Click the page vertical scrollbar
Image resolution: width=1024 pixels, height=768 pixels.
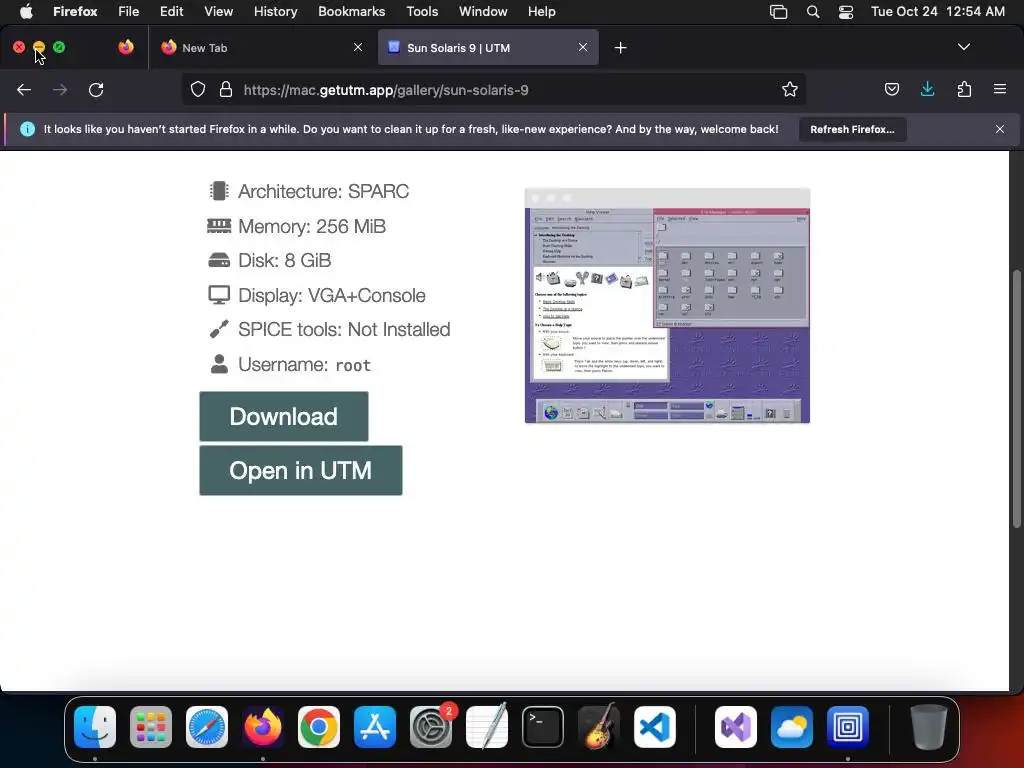pos(1016,398)
